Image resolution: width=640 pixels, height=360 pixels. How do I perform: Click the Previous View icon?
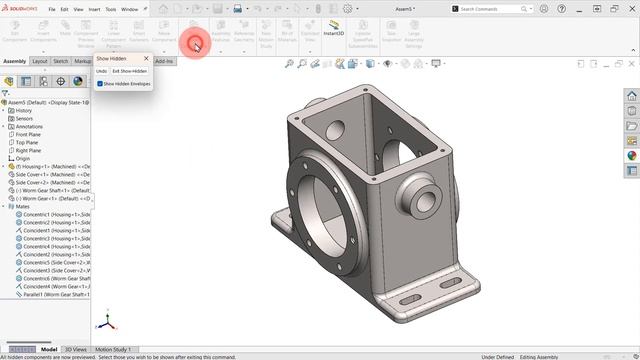[x=315, y=64]
